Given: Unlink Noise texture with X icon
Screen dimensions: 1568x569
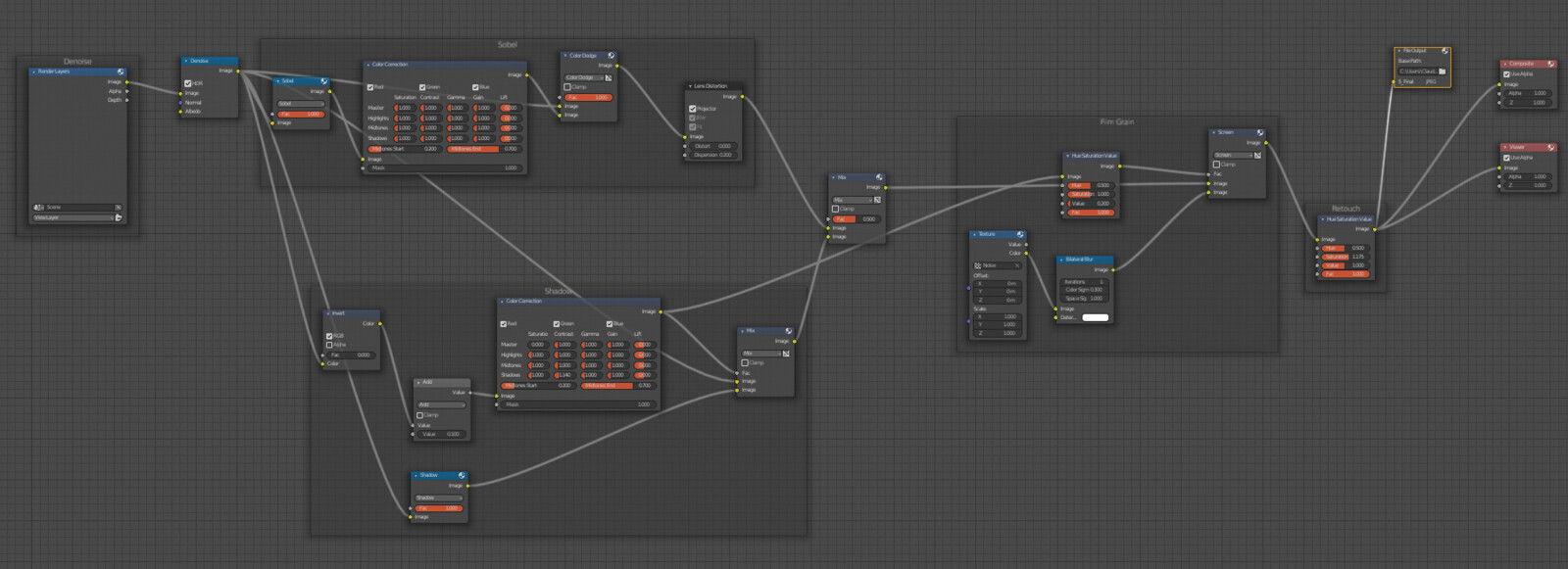Looking at the screenshot, I should [x=1017, y=265].
